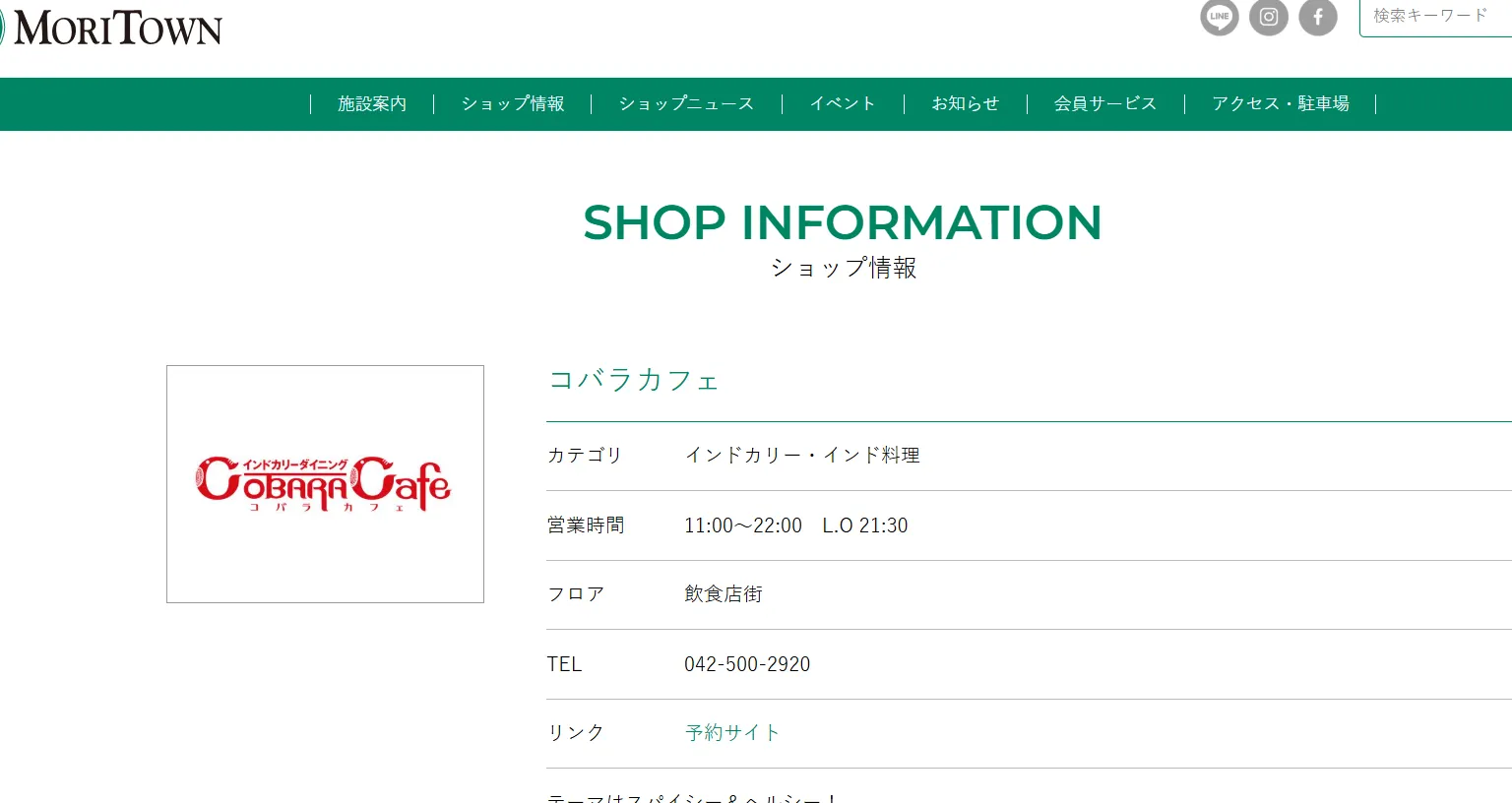Go to アクセス・駐車場 page

click(1281, 103)
